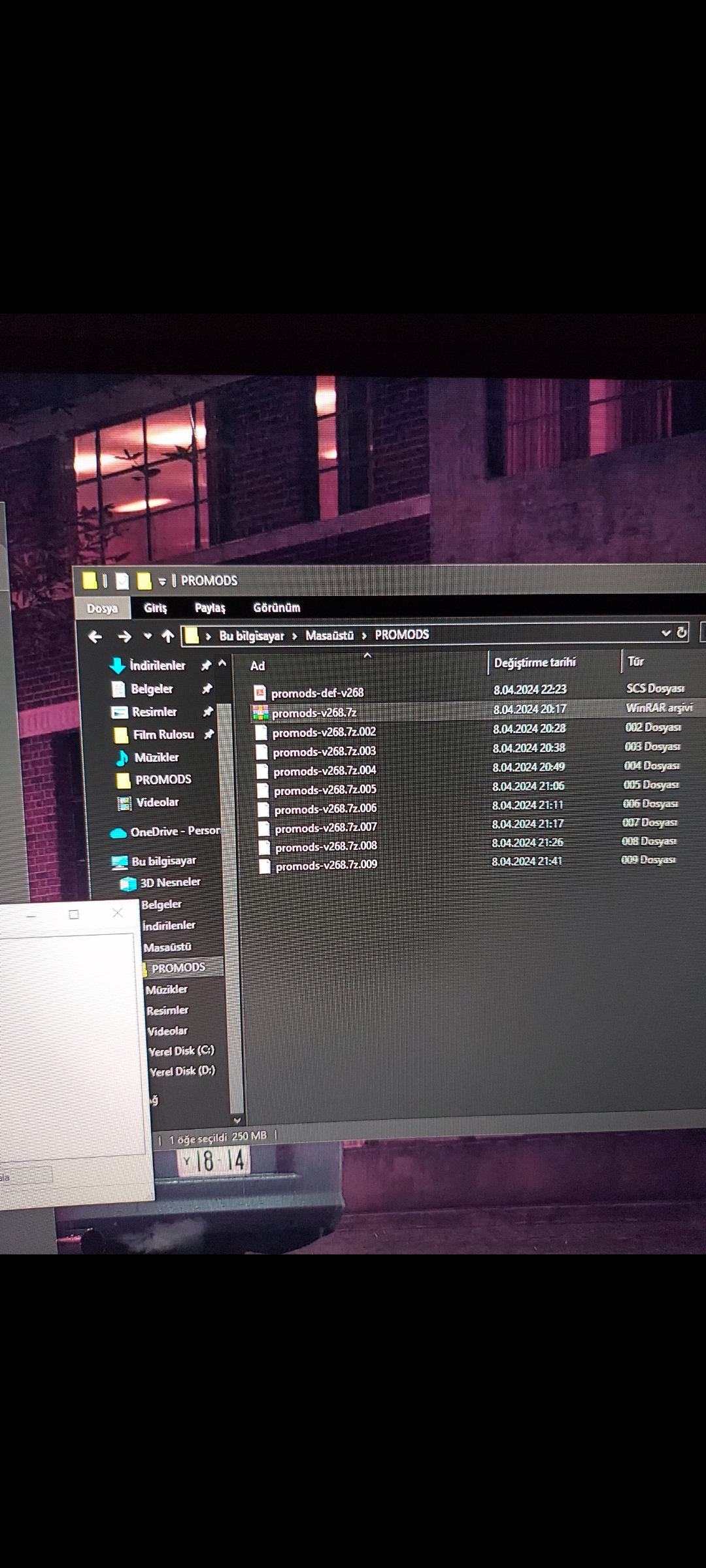Click quick access toolbar properties icon
The image size is (706, 1568).
pyautogui.click(x=122, y=580)
